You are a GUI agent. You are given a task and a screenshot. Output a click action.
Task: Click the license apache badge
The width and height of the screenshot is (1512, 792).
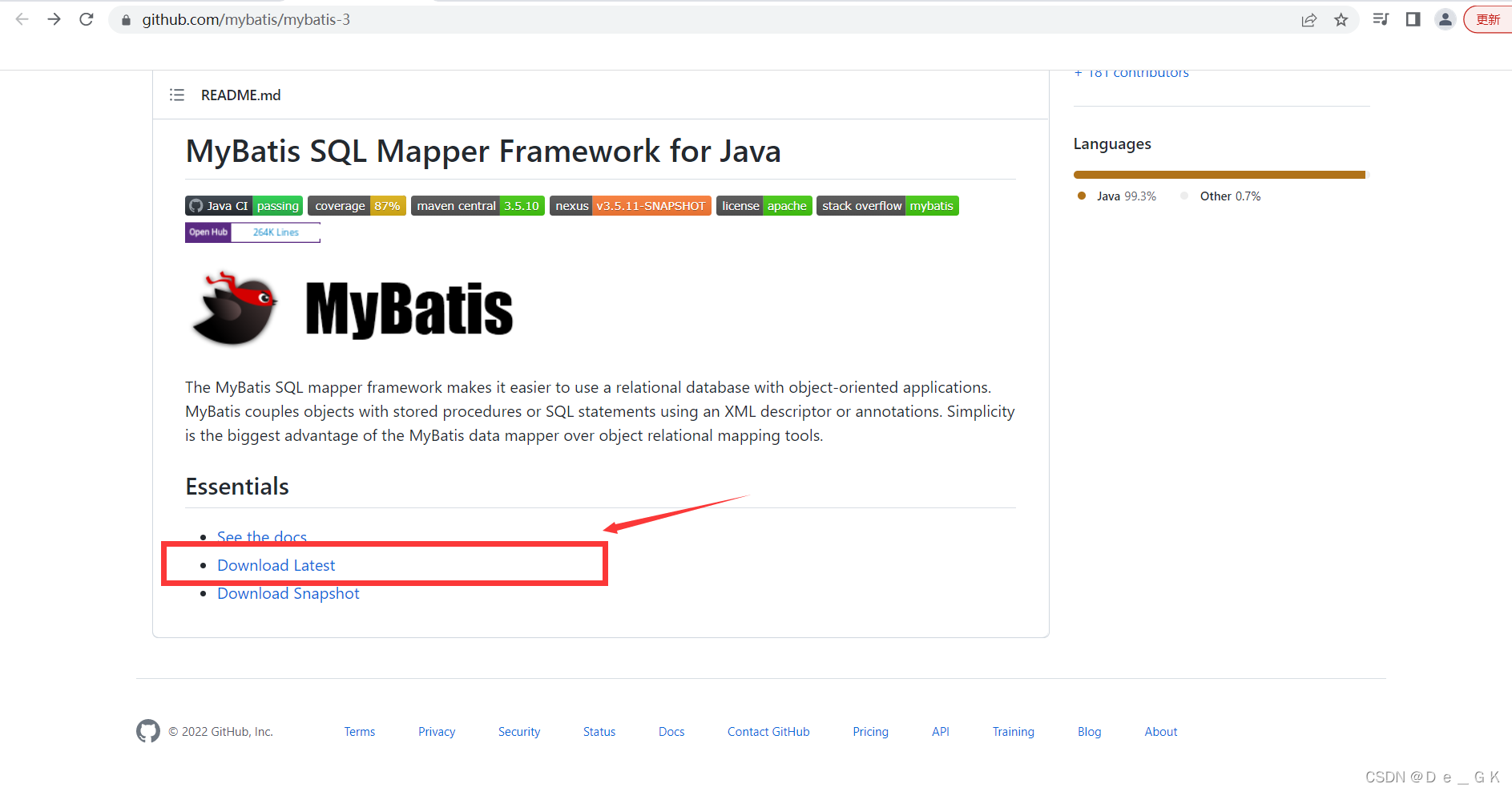(x=764, y=206)
